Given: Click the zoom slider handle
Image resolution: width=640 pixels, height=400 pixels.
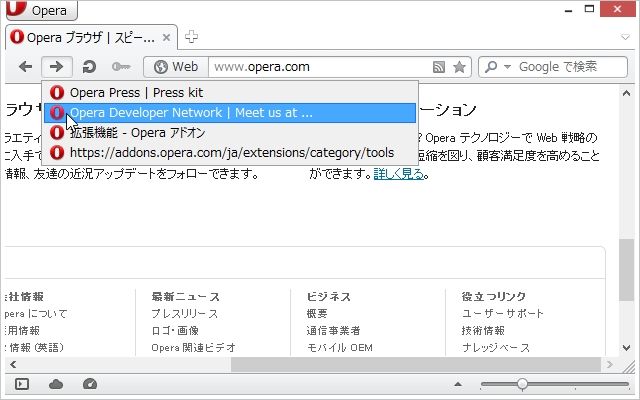Looking at the screenshot, I should coord(522,384).
